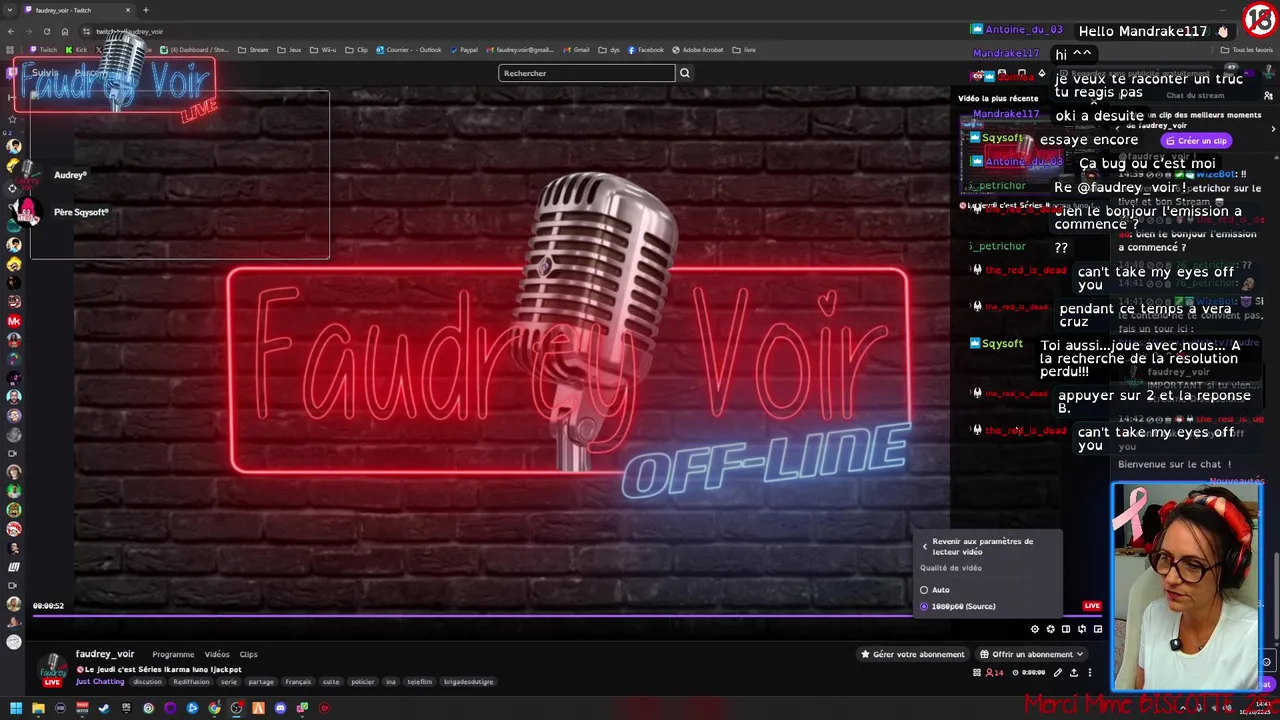Screen dimensions: 1280x720
Task: Click the Windows Start button
Action: tap(15, 708)
